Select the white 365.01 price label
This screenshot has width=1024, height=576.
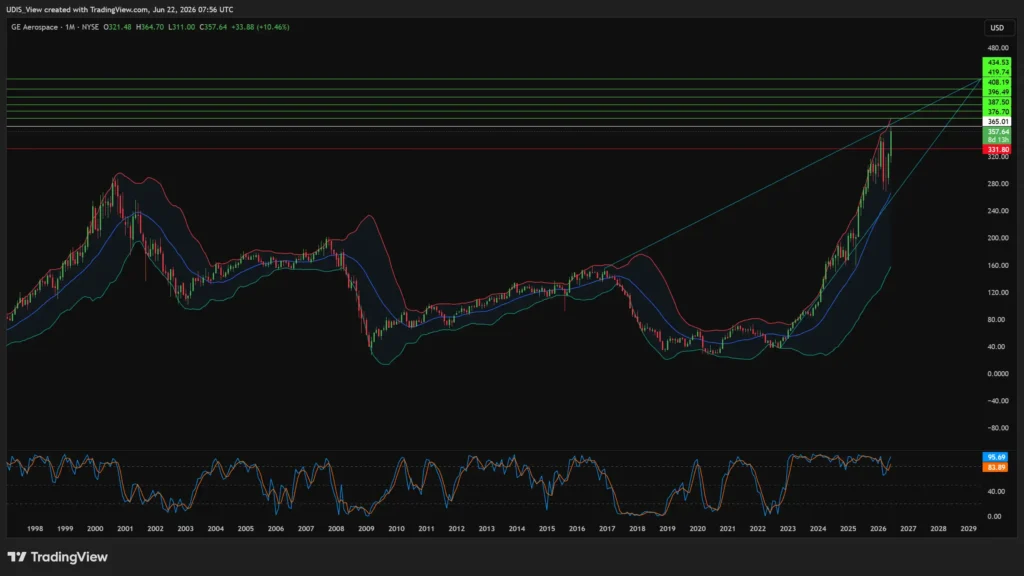coord(997,121)
